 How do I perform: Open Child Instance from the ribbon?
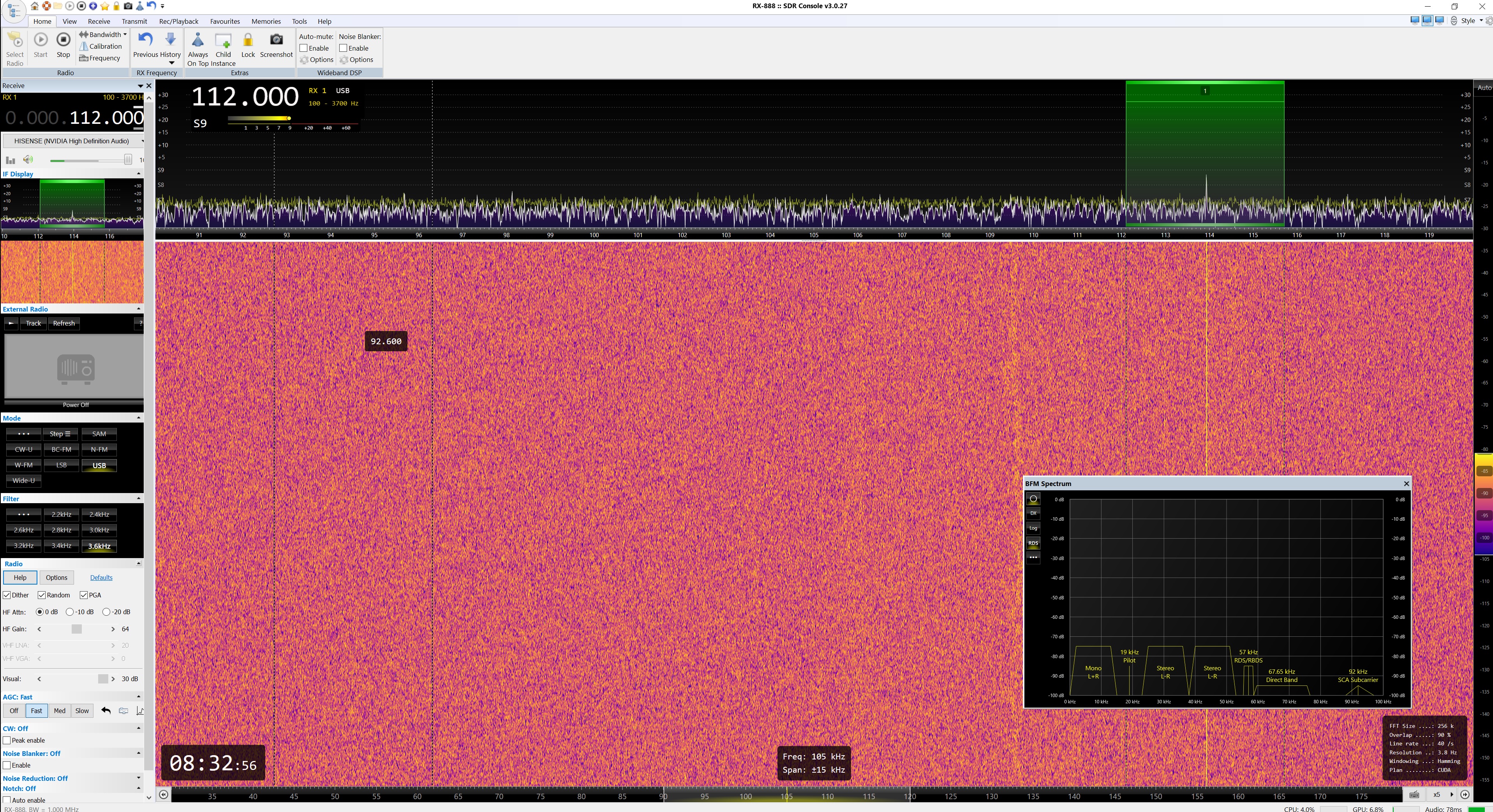click(223, 41)
